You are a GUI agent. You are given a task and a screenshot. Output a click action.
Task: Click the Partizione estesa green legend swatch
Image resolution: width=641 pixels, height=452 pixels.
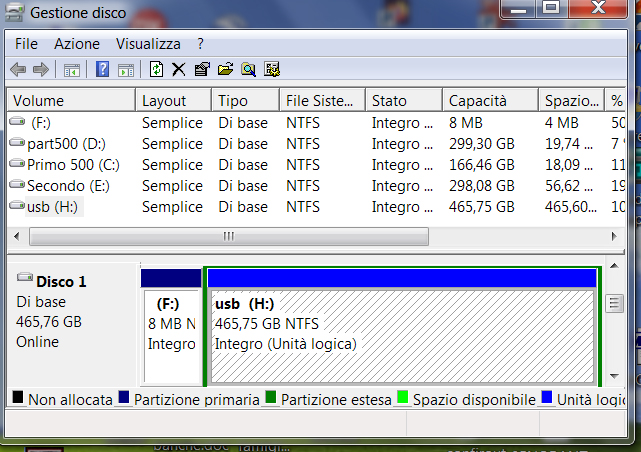[271, 397]
